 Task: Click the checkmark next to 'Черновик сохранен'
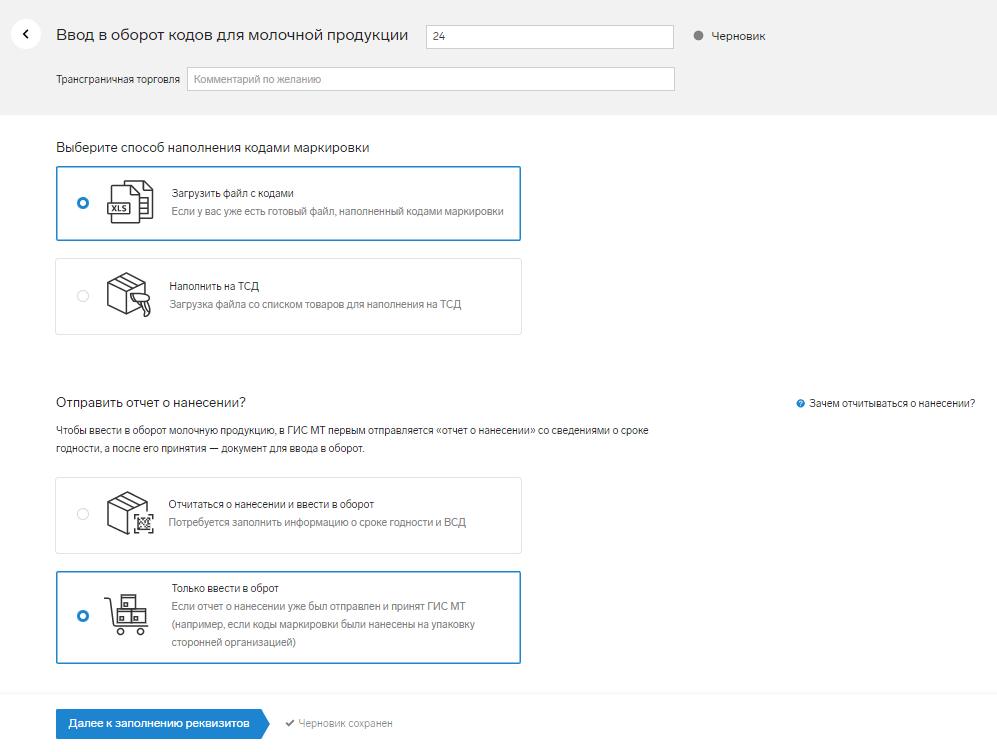290,723
